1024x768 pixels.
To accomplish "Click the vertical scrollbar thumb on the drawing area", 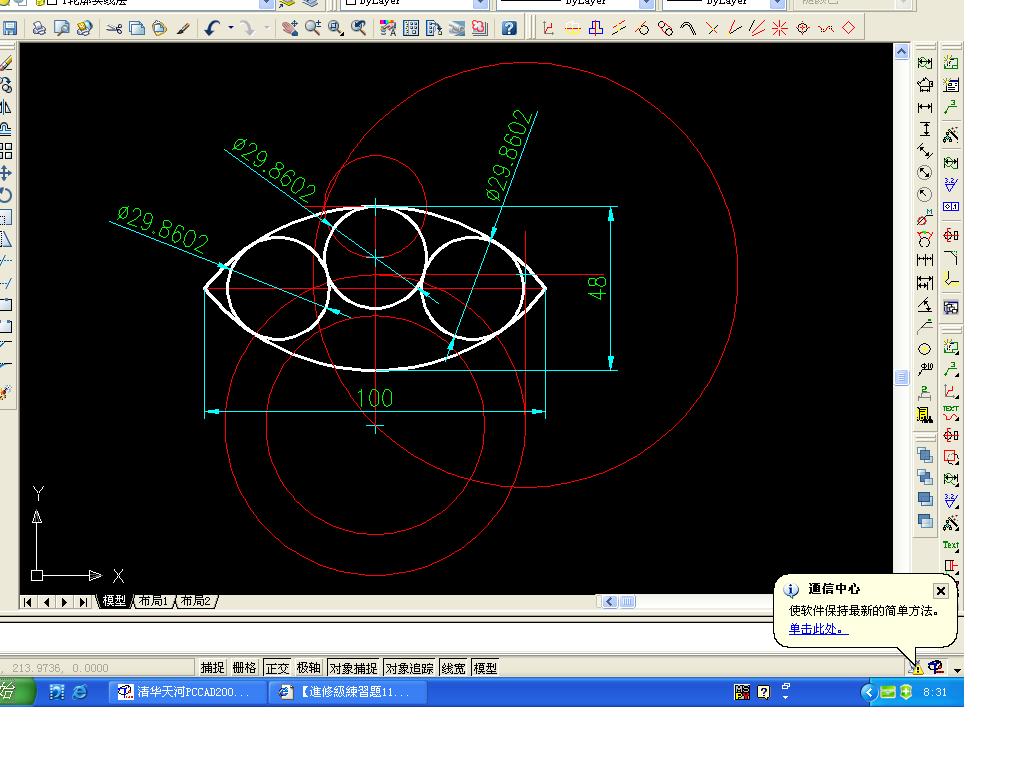I will 902,377.
